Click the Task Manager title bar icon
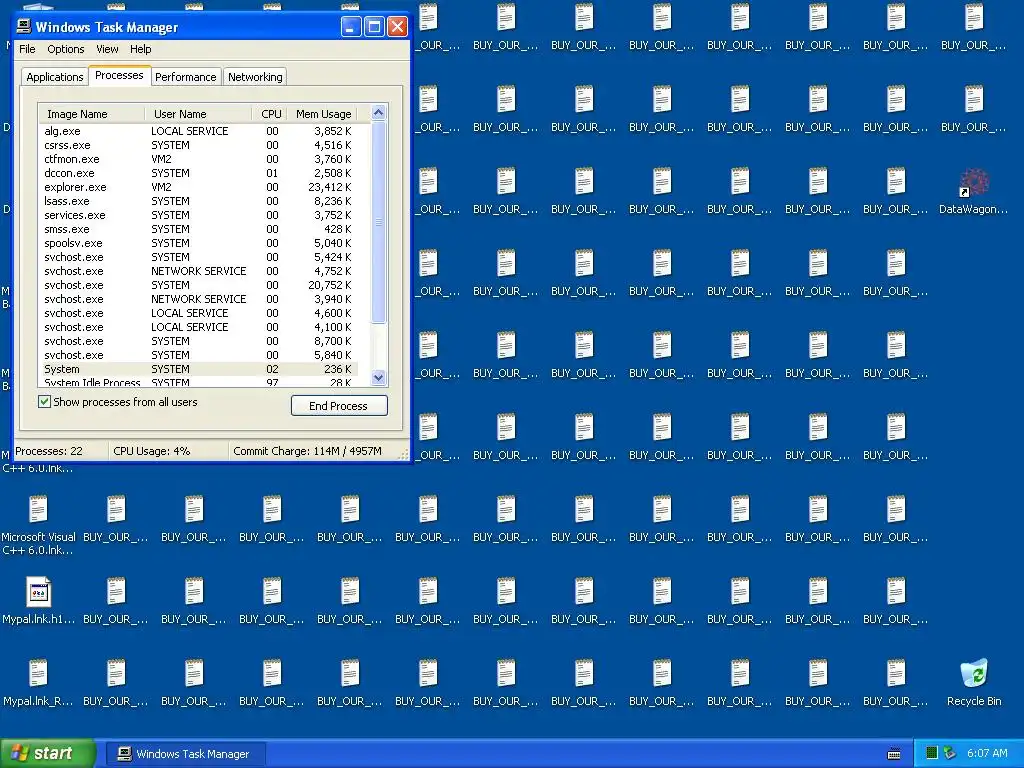 click(x=24, y=26)
